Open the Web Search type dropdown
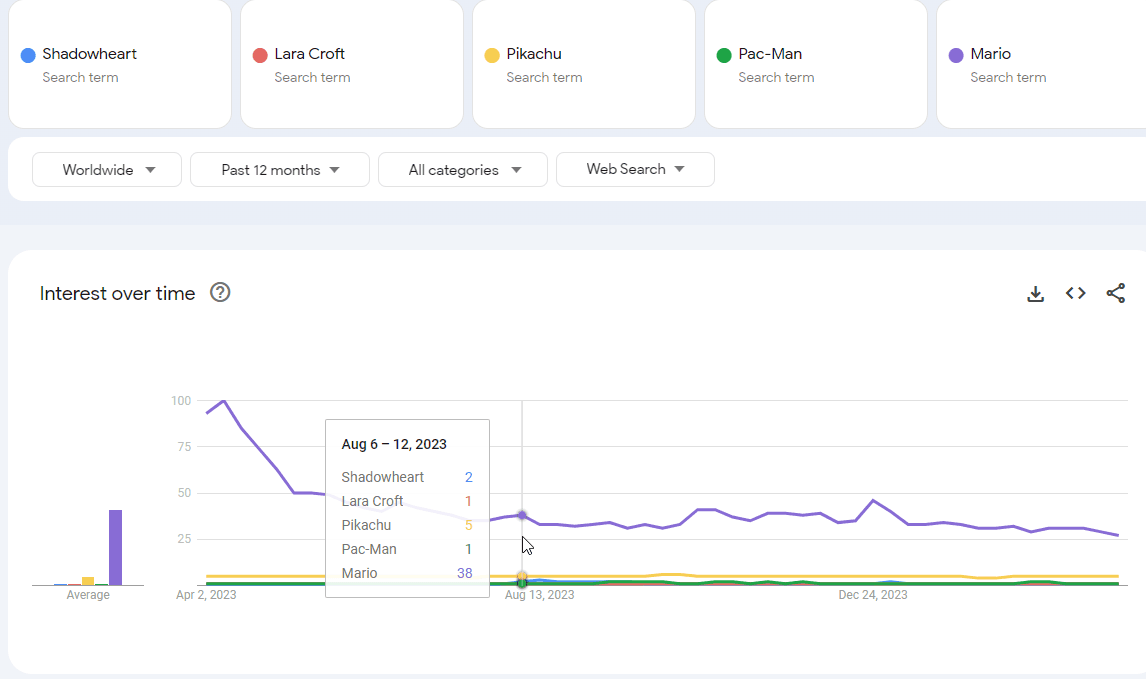This screenshot has width=1146, height=679. (x=635, y=170)
